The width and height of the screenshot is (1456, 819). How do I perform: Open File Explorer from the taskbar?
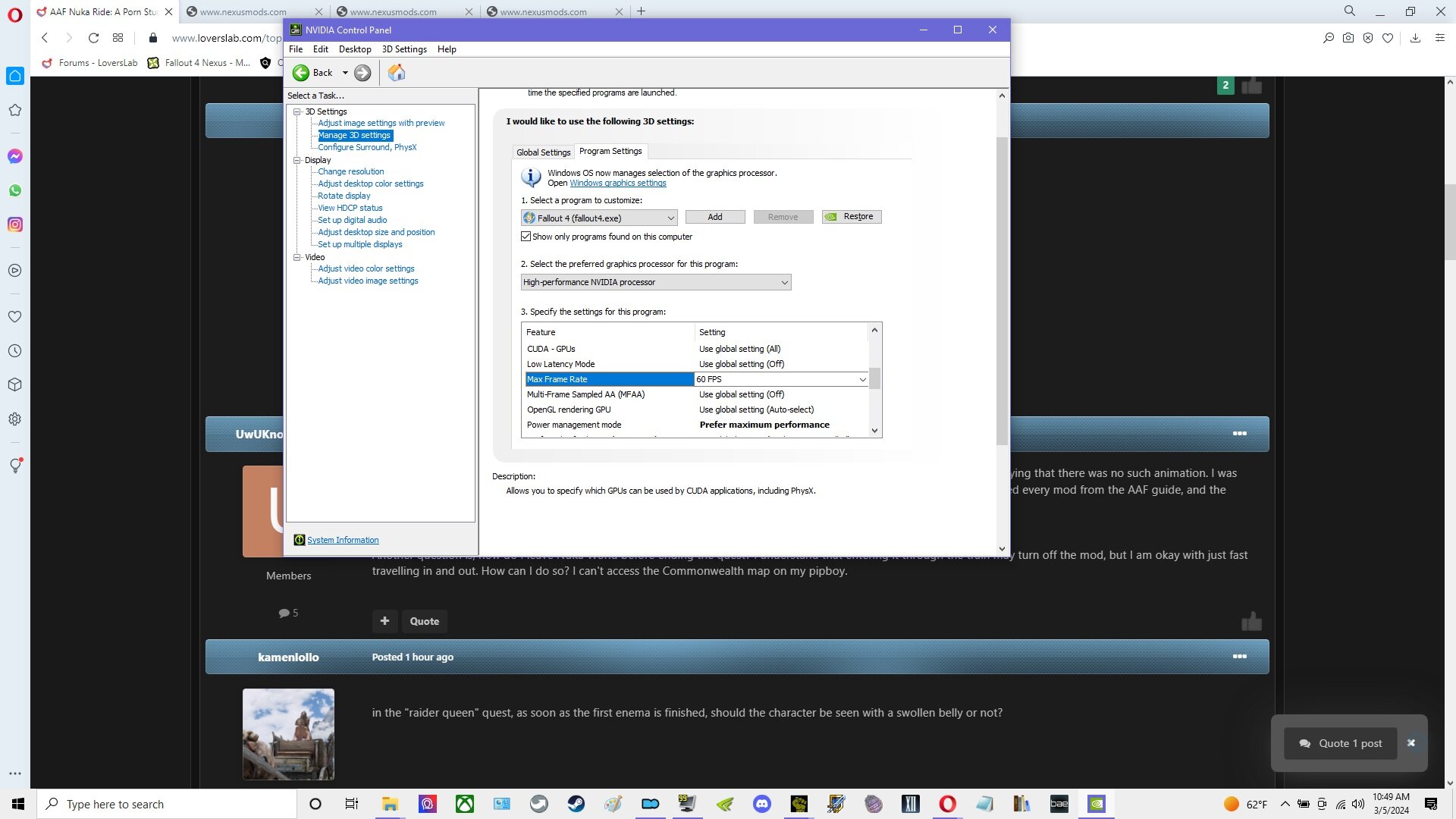(391, 804)
